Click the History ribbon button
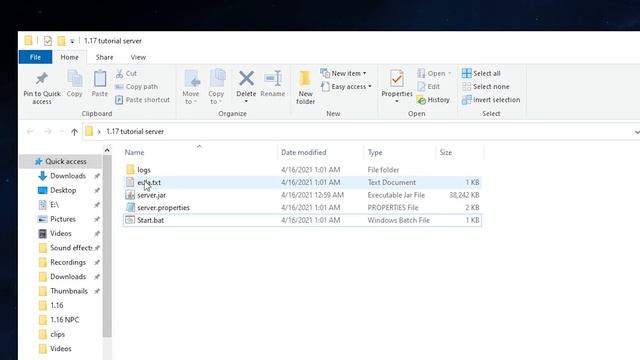 [x=433, y=100]
